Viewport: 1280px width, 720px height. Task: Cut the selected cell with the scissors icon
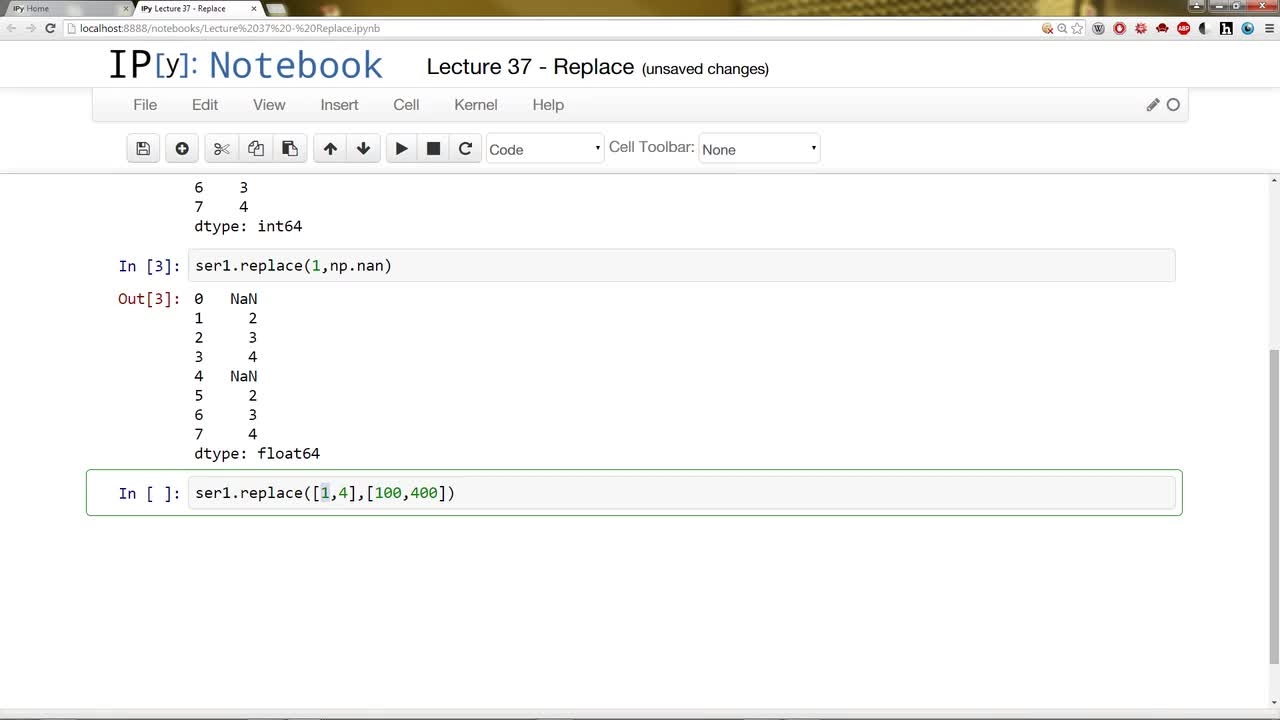click(x=222, y=149)
